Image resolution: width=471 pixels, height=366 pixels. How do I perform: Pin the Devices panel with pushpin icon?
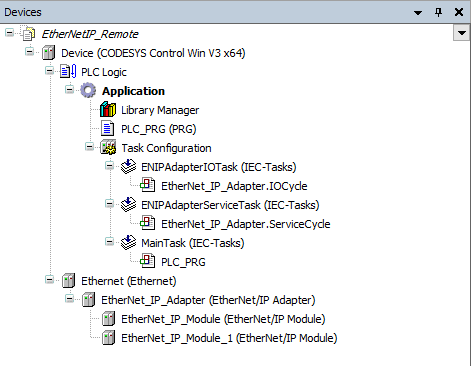[438, 12]
